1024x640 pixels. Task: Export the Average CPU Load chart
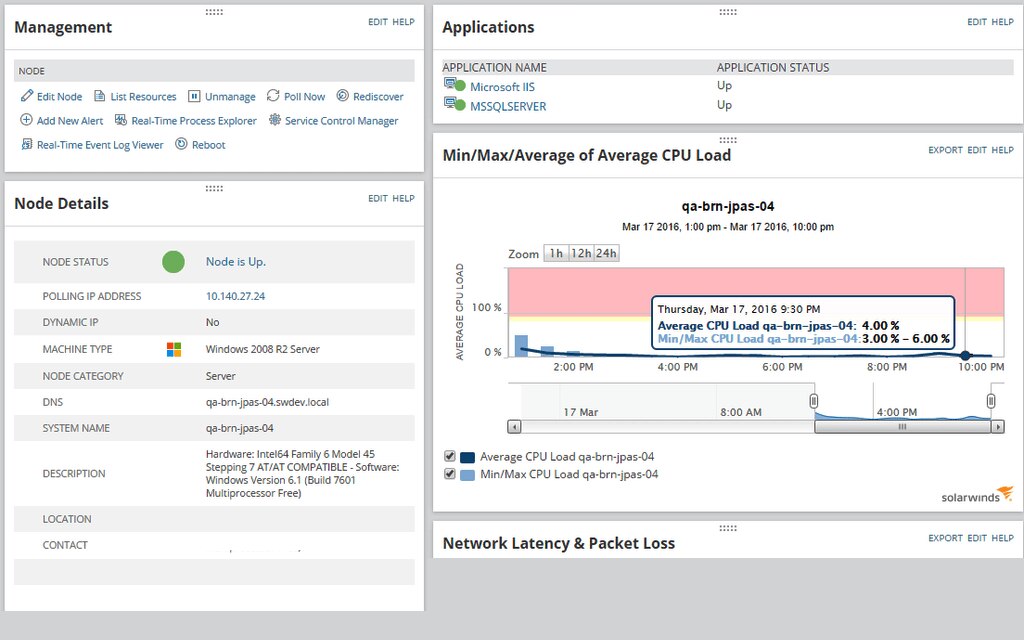pyautogui.click(x=945, y=150)
